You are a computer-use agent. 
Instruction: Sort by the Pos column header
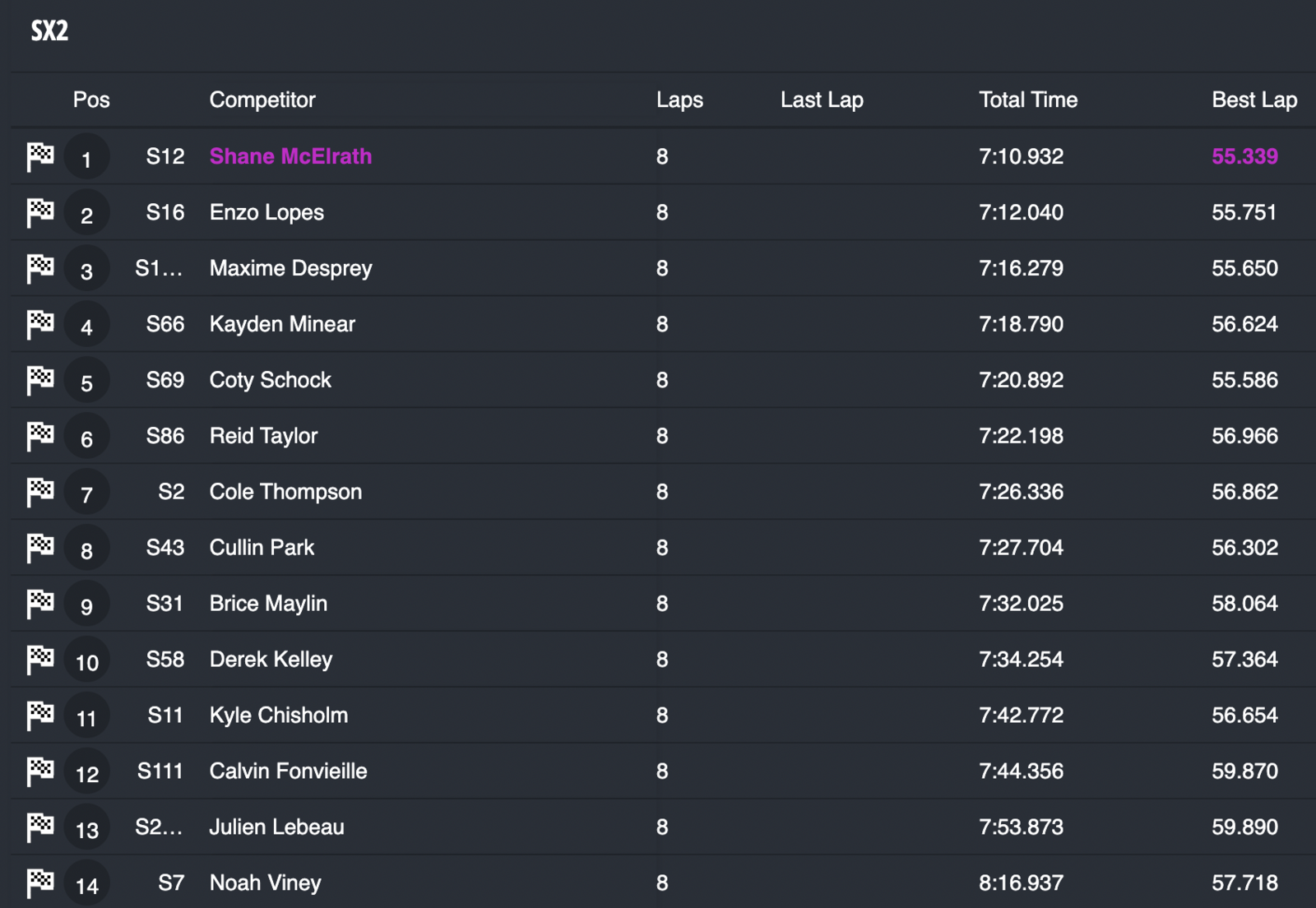tap(91, 100)
